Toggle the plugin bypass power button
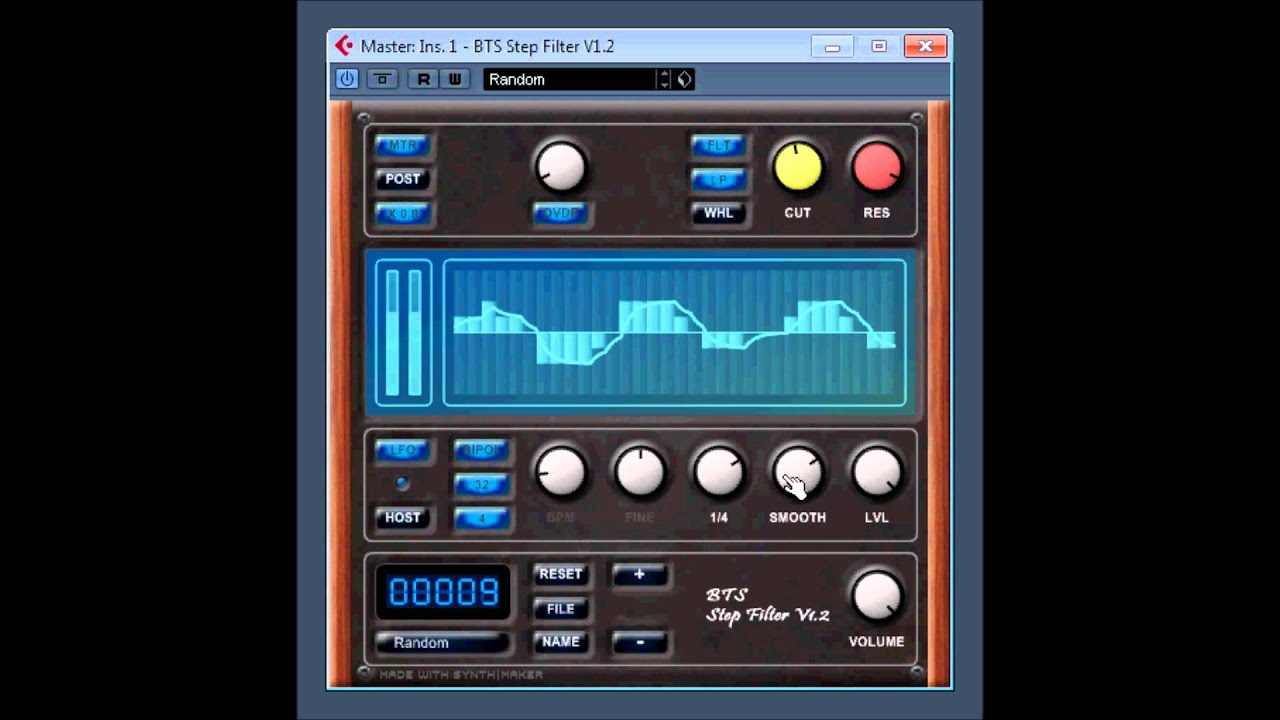1280x720 pixels. point(347,79)
